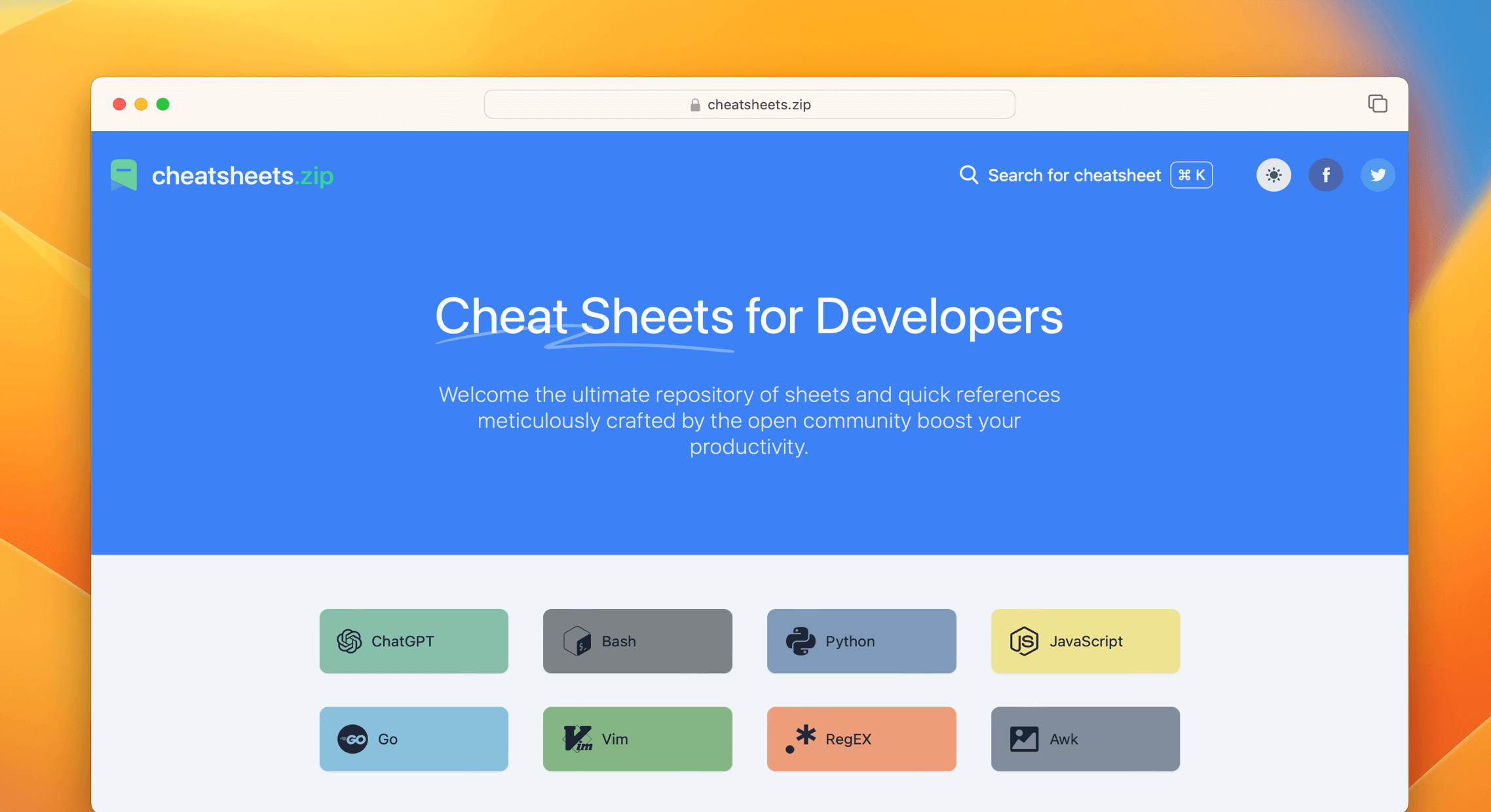
Task: Click the cheatsheets.zip bookmark logo
Action: (124, 175)
